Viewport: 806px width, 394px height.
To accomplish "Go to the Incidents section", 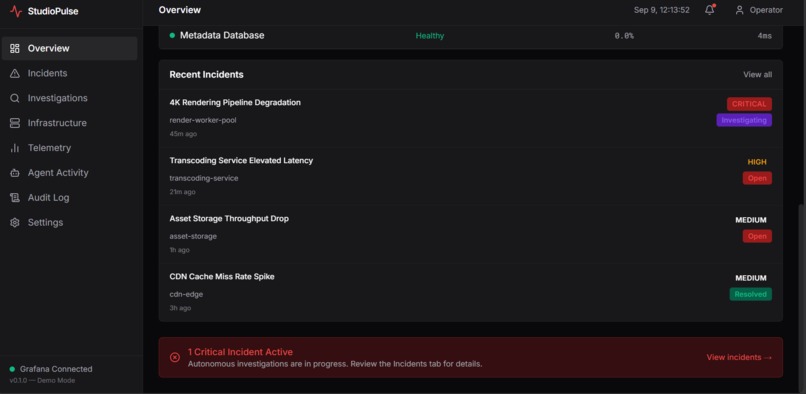I will pyautogui.click(x=69, y=73).
